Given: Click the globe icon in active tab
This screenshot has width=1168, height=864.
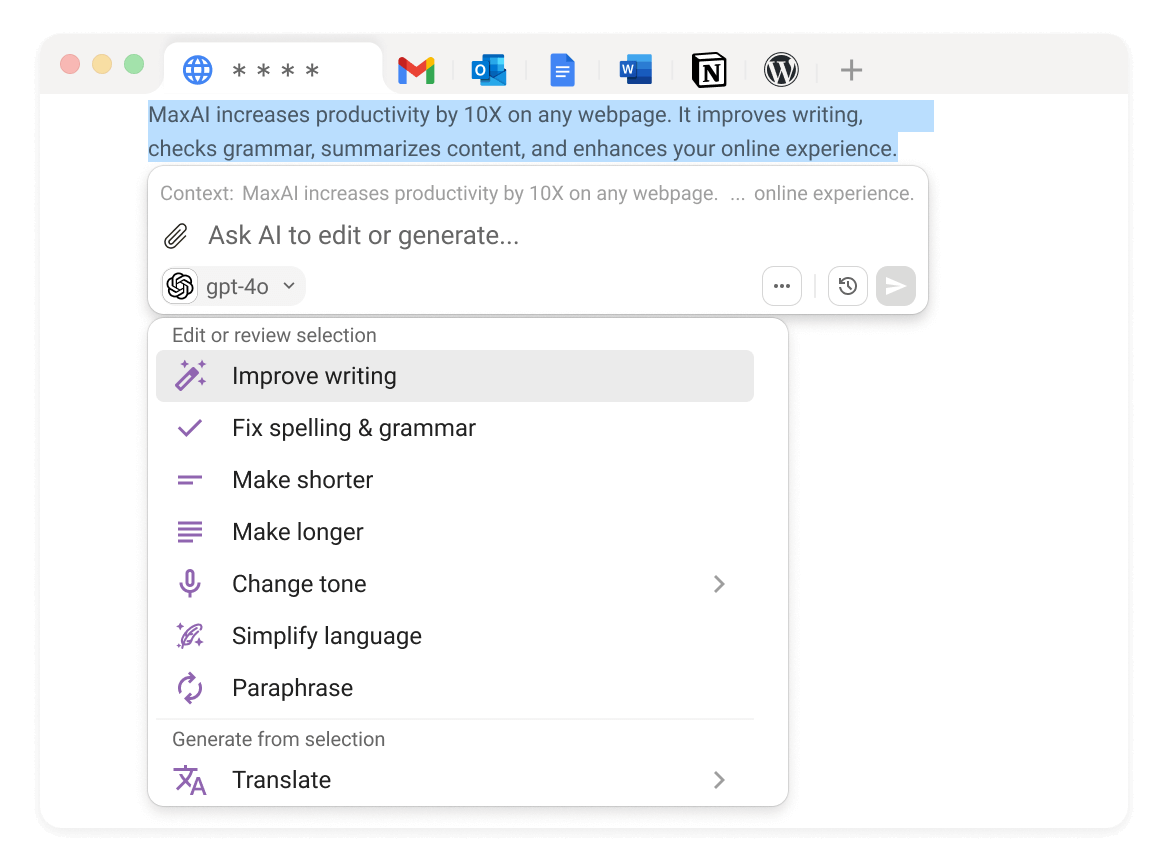Looking at the screenshot, I should (197, 70).
